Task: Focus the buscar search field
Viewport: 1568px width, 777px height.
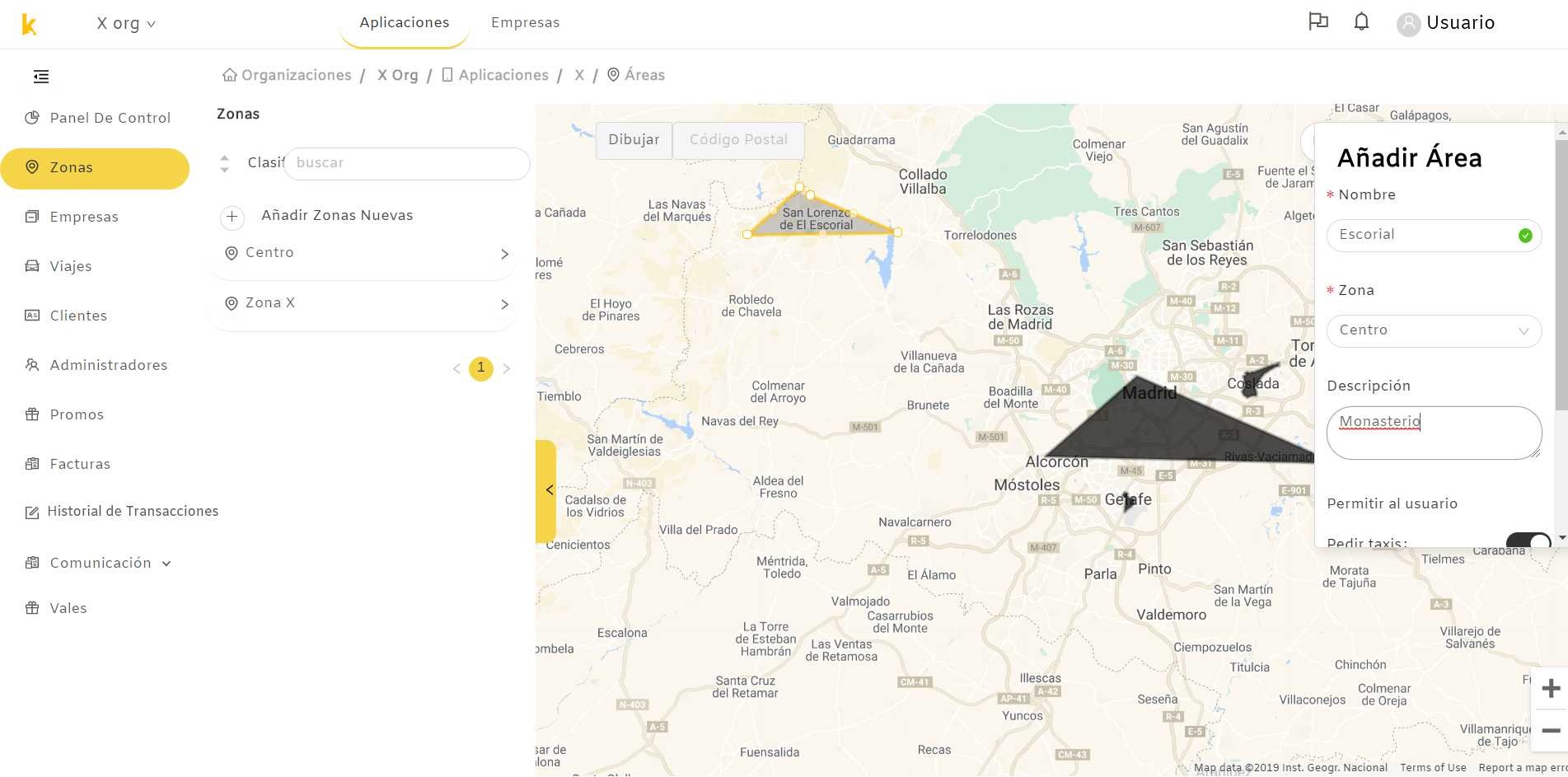Action: pos(407,163)
